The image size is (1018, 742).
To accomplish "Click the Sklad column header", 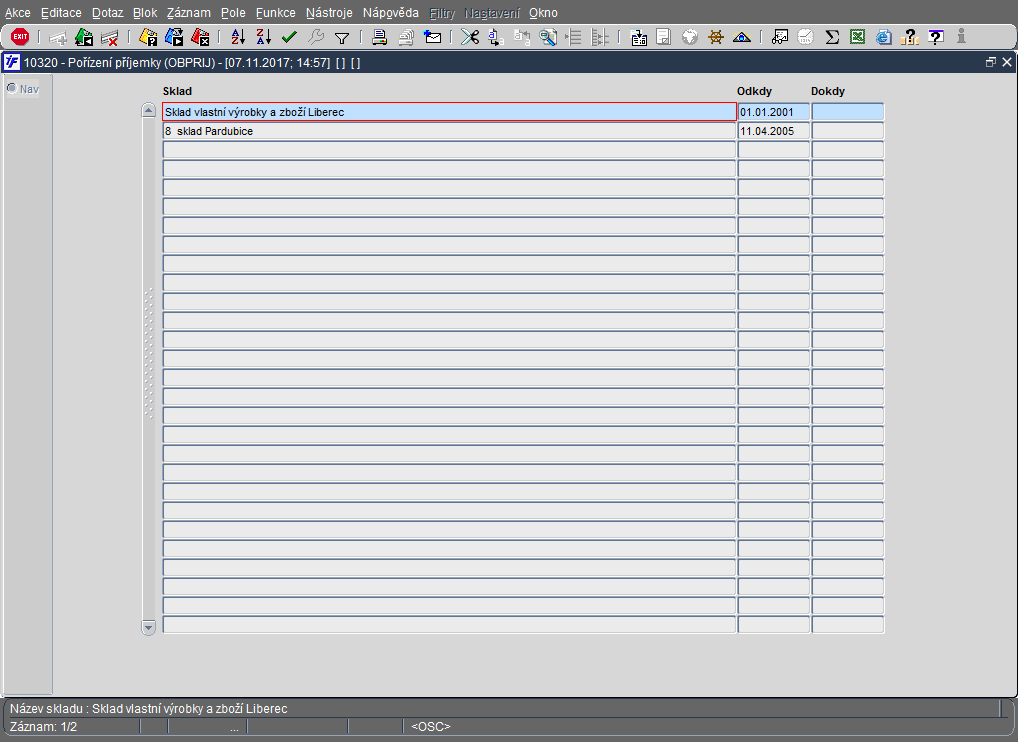I will [x=177, y=92].
